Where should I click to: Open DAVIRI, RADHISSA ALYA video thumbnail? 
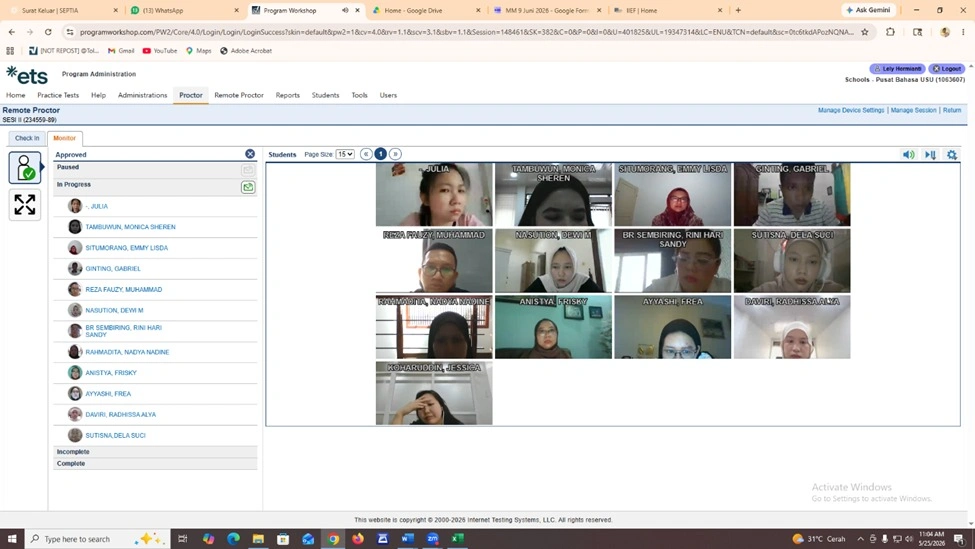coord(792,327)
